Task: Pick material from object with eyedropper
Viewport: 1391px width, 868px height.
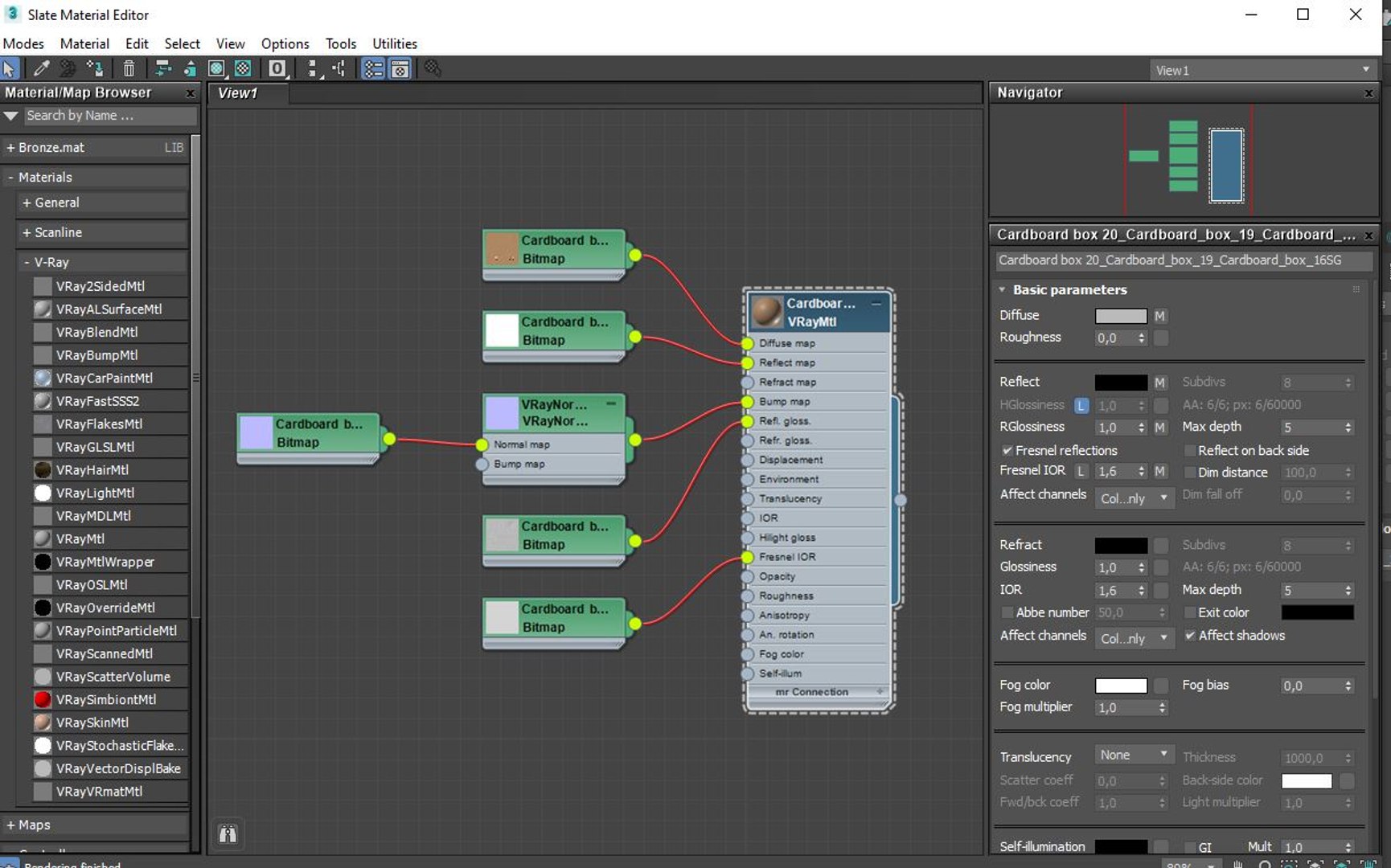Action: pyautogui.click(x=41, y=69)
